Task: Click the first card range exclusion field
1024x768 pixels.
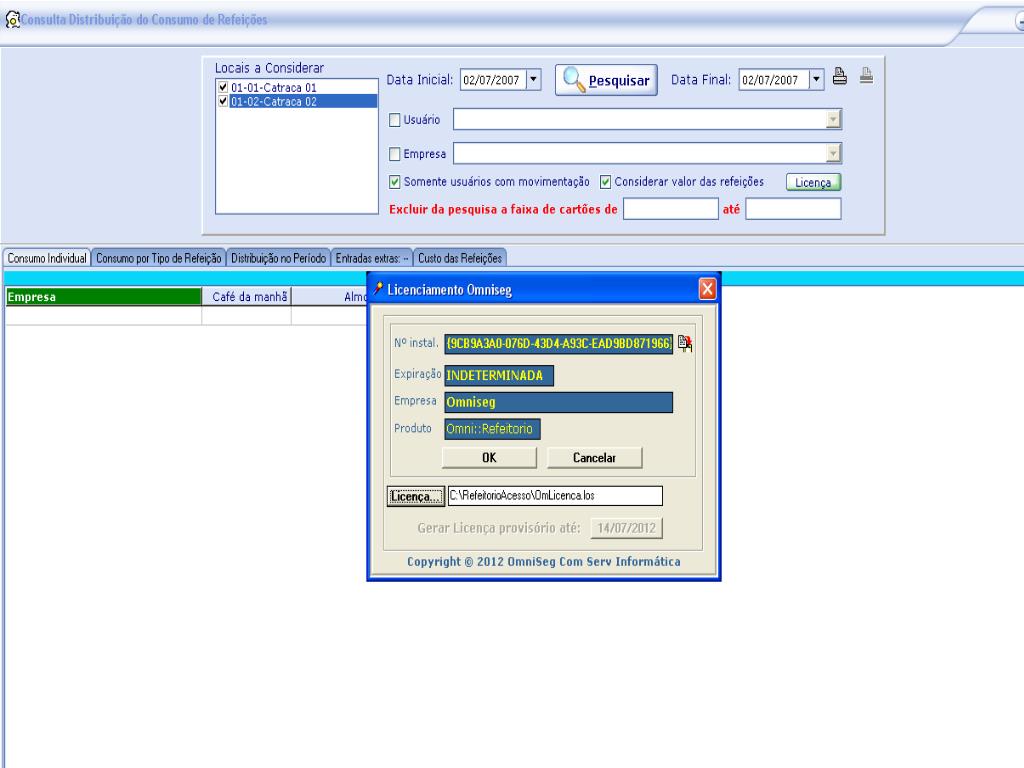Action: coord(671,209)
